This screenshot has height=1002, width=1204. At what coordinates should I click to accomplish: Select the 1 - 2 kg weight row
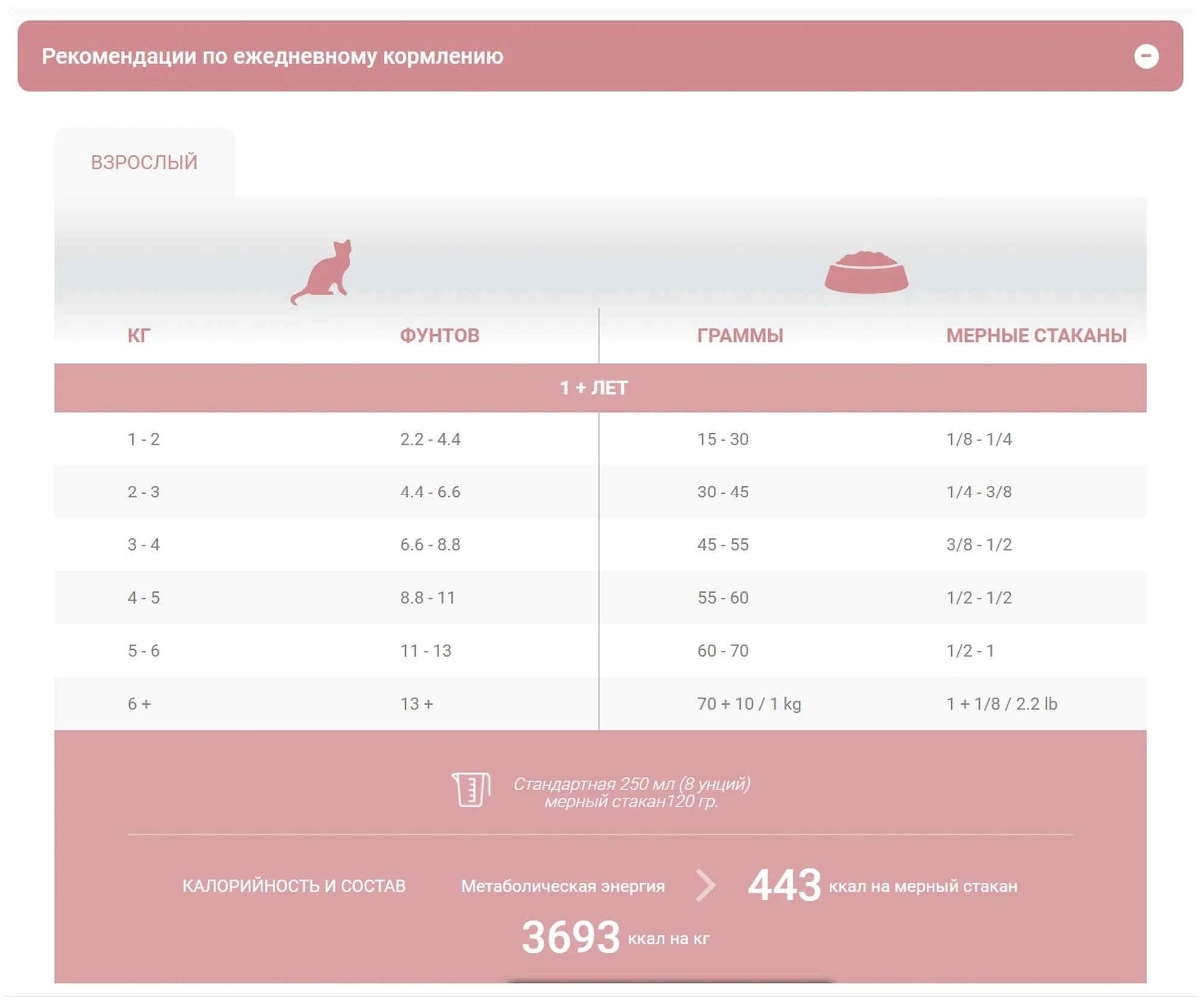click(600, 439)
